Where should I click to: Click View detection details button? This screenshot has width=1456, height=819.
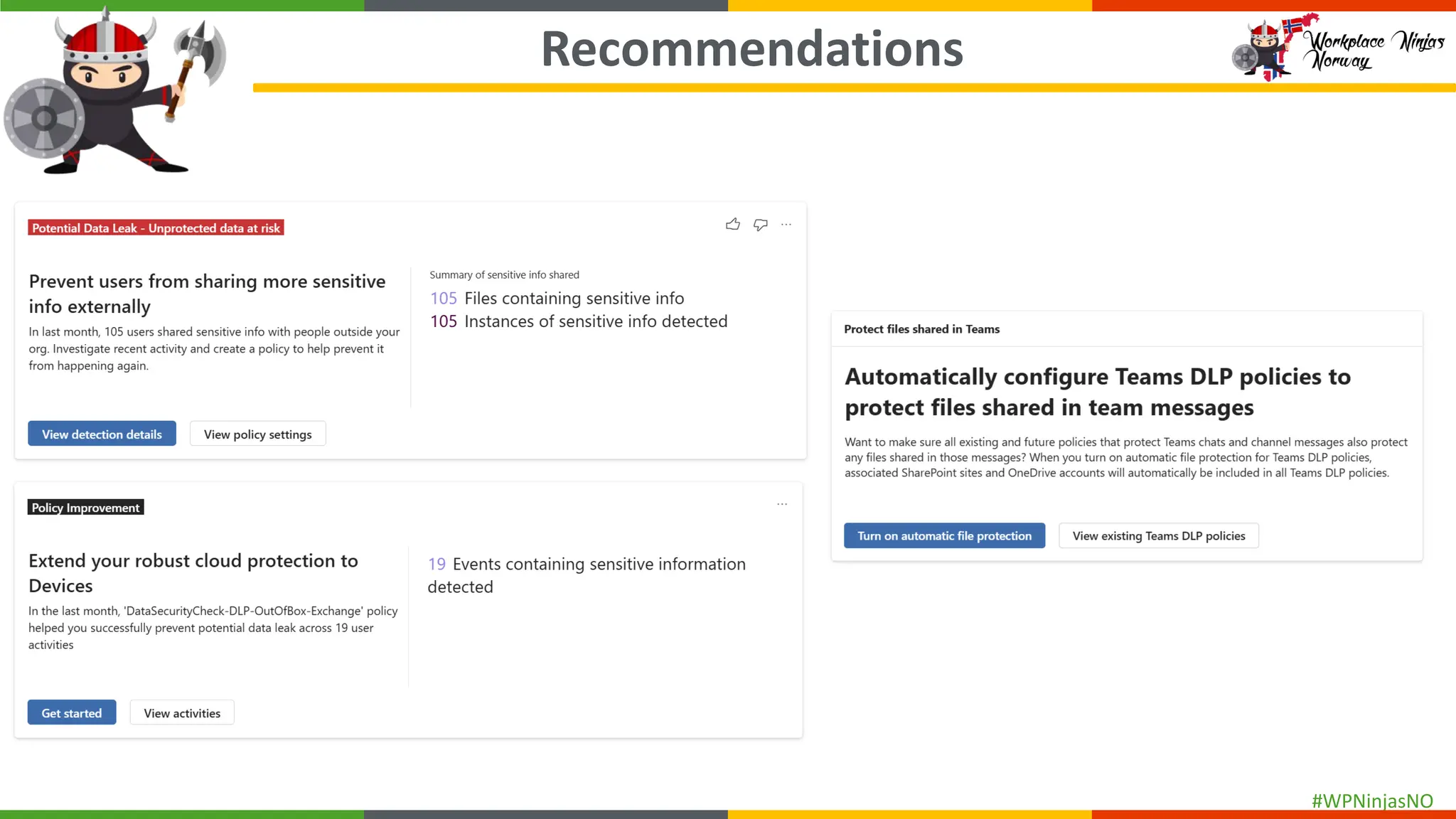[x=102, y=434]
